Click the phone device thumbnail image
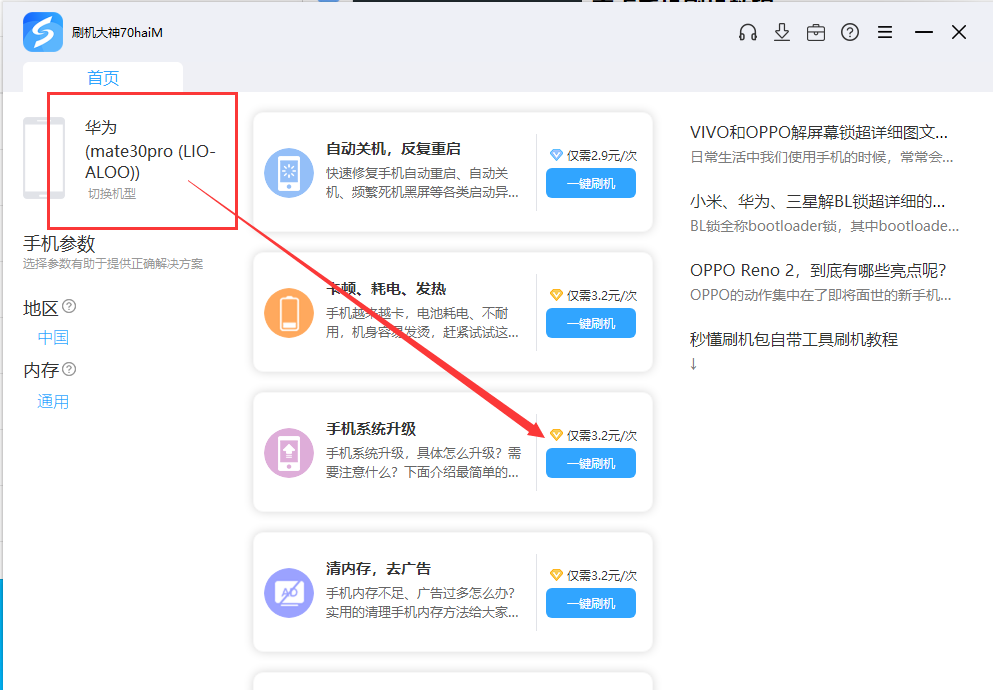The height and width of the screenshot is (690, 993). [44, 158]
